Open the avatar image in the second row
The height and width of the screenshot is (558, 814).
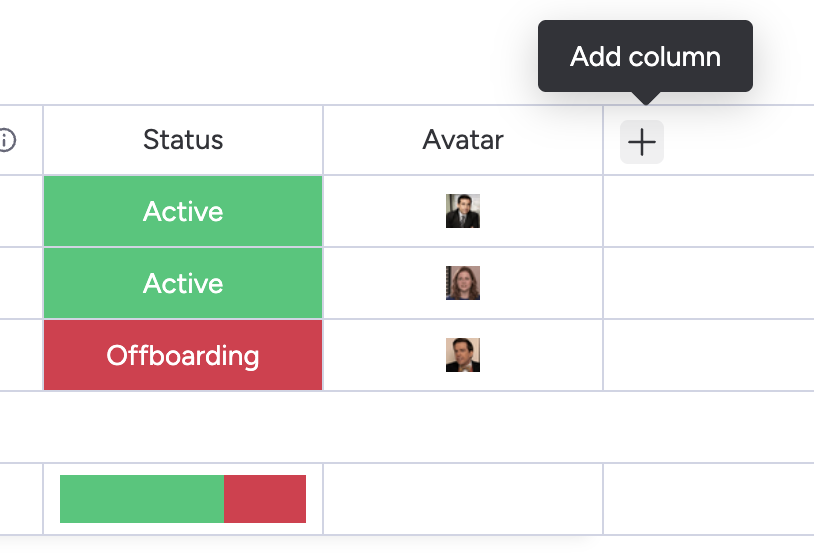point(463,283)
